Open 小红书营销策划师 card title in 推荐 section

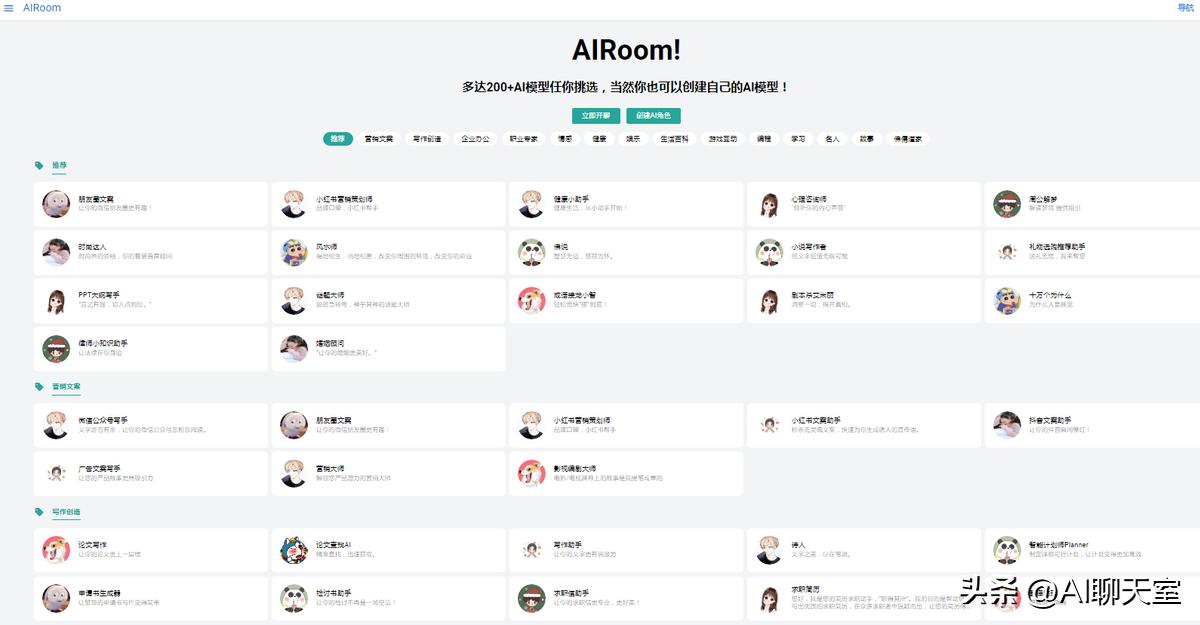coord(344,199)
